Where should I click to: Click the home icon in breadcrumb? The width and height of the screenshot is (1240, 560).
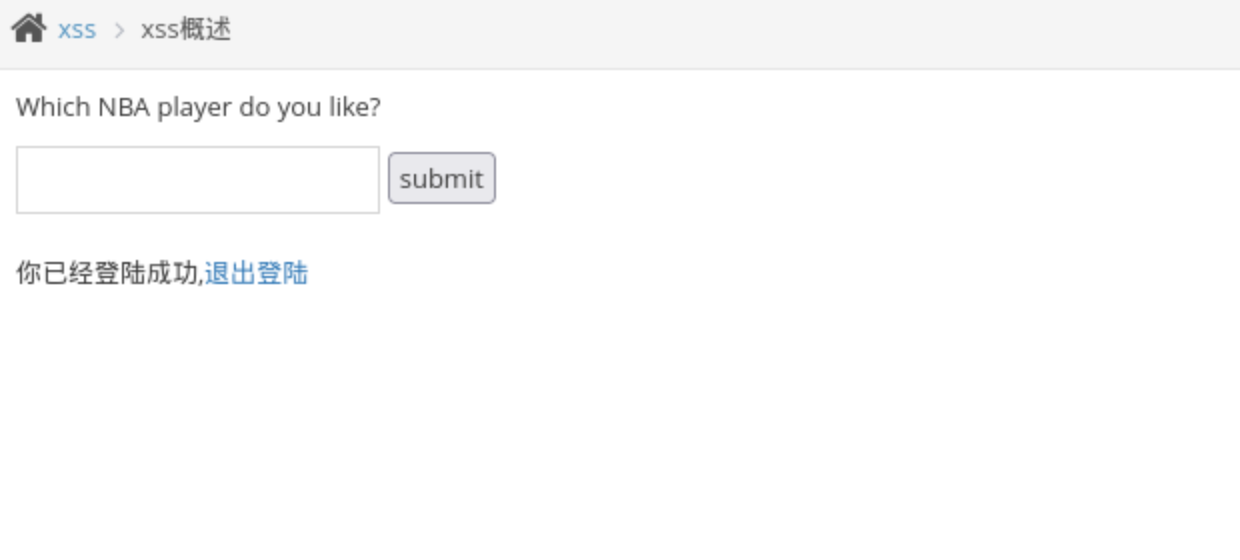click(28, 29)
